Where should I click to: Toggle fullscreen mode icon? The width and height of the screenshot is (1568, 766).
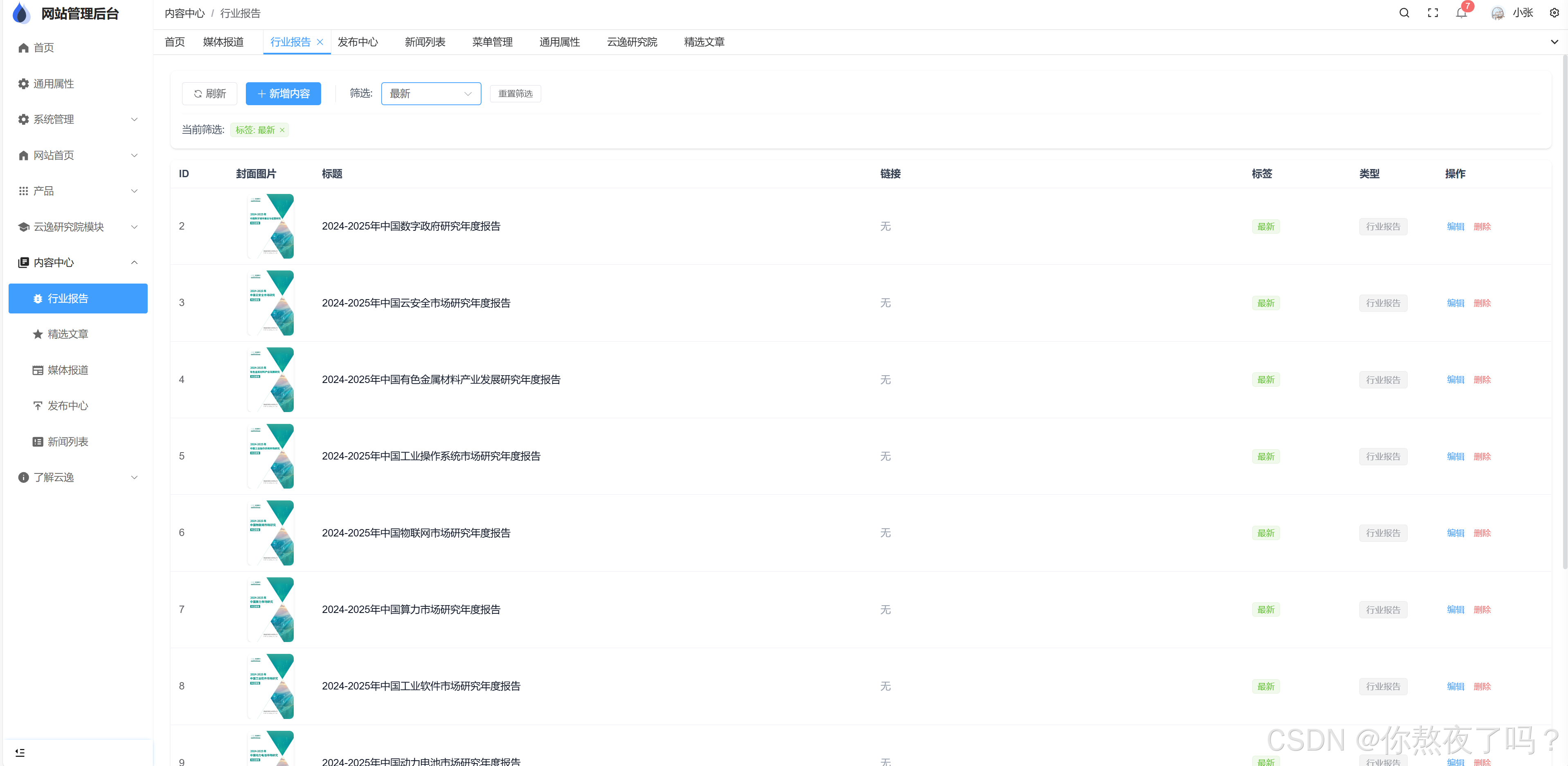[x=1433, y=13]
